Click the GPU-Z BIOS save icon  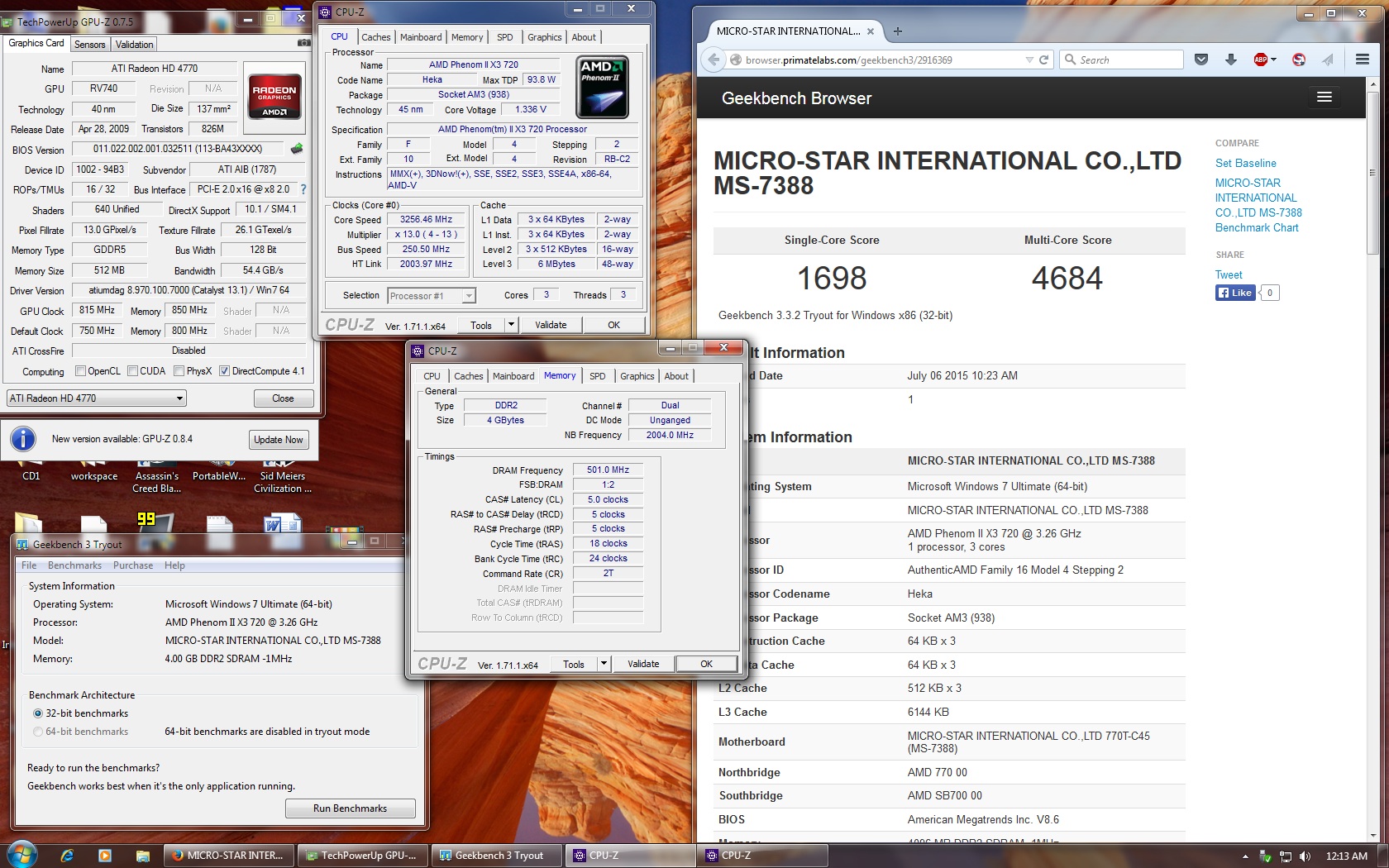(x=297, y=149)
